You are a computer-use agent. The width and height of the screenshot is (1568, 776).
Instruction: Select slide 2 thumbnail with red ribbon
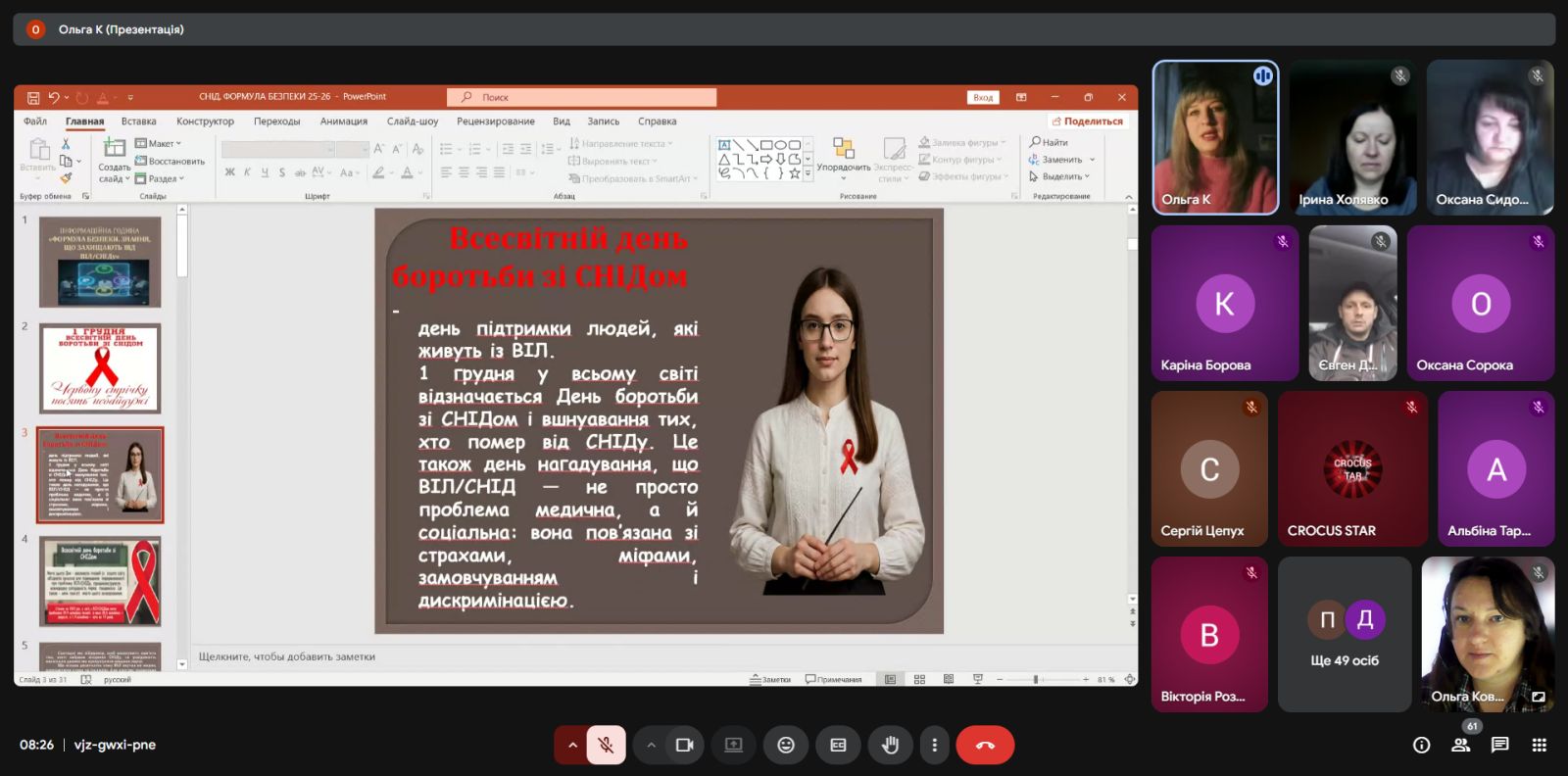tap(100, 368)
